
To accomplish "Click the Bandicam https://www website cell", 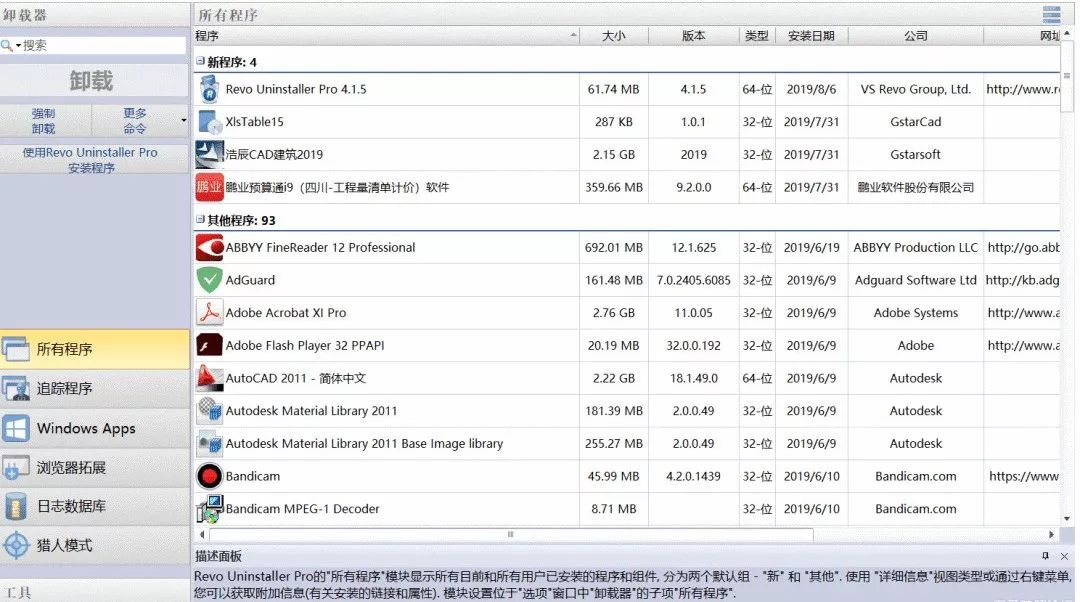I will [1024, 476].
